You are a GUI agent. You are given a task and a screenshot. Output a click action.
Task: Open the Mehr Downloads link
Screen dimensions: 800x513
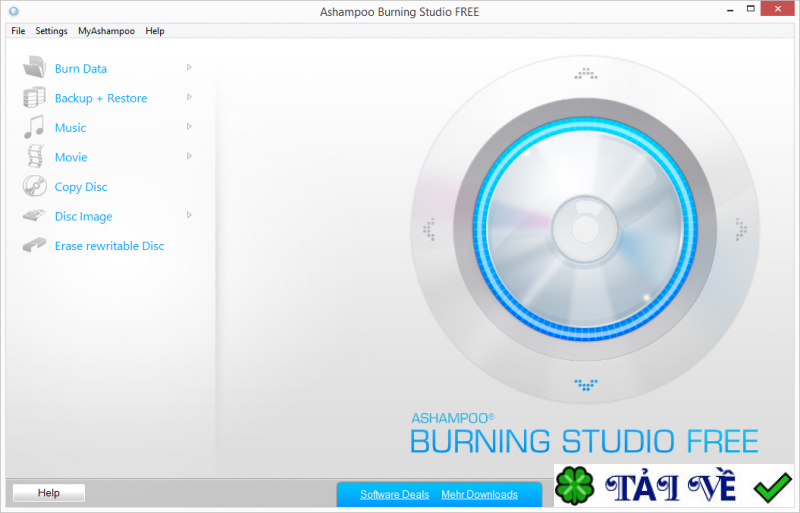[x=479, y=494]
